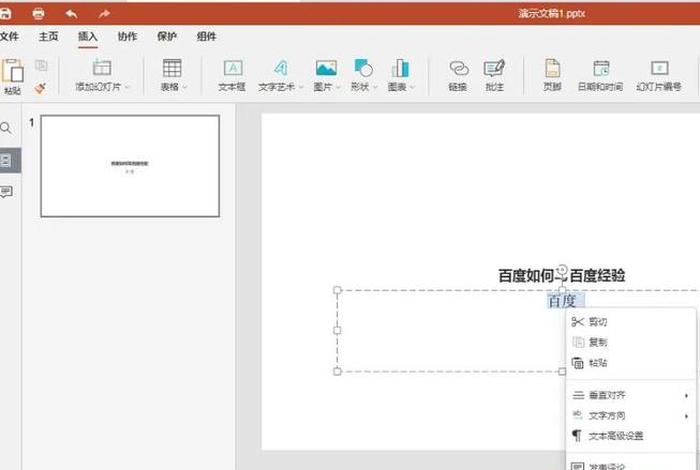Viewport: 700px width, 470px height.
Task: Click the bottom-left handle of the subtitle box
Action: pos(338,371)
